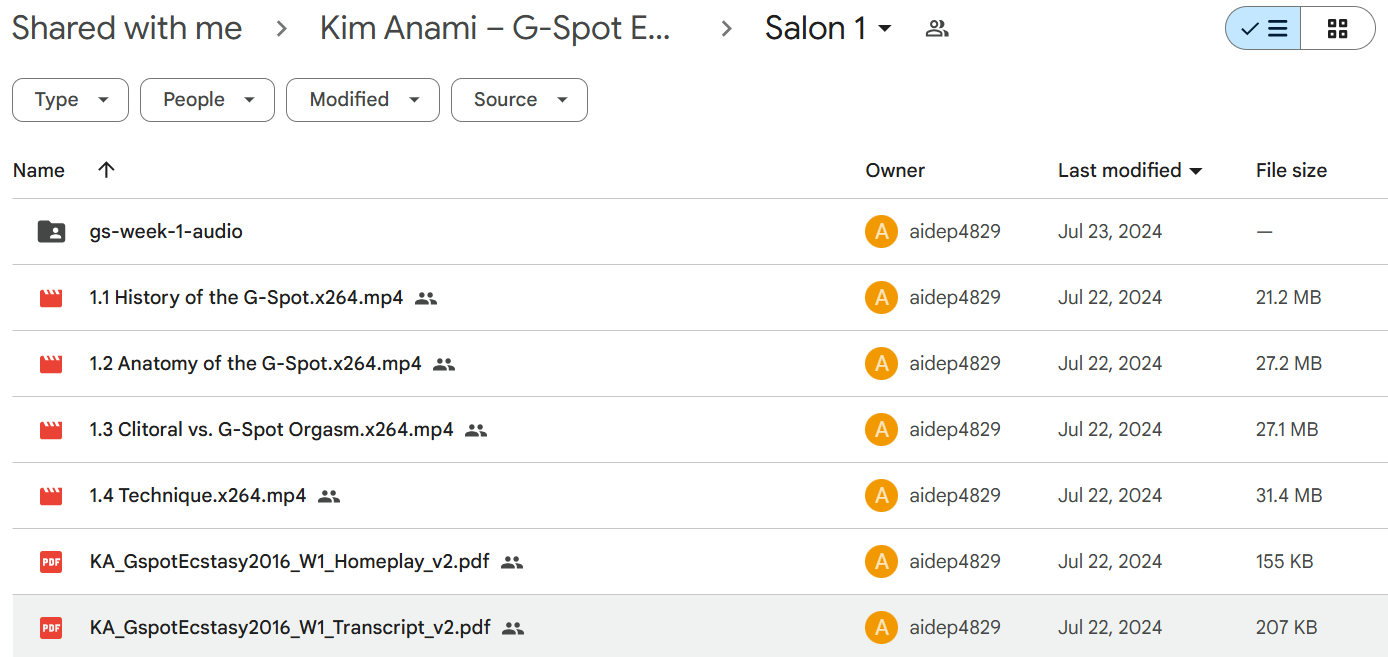This screenshot has height=657, width=1388.
Task: Click the 27.1 MB file size
Action: (1287, 429)
